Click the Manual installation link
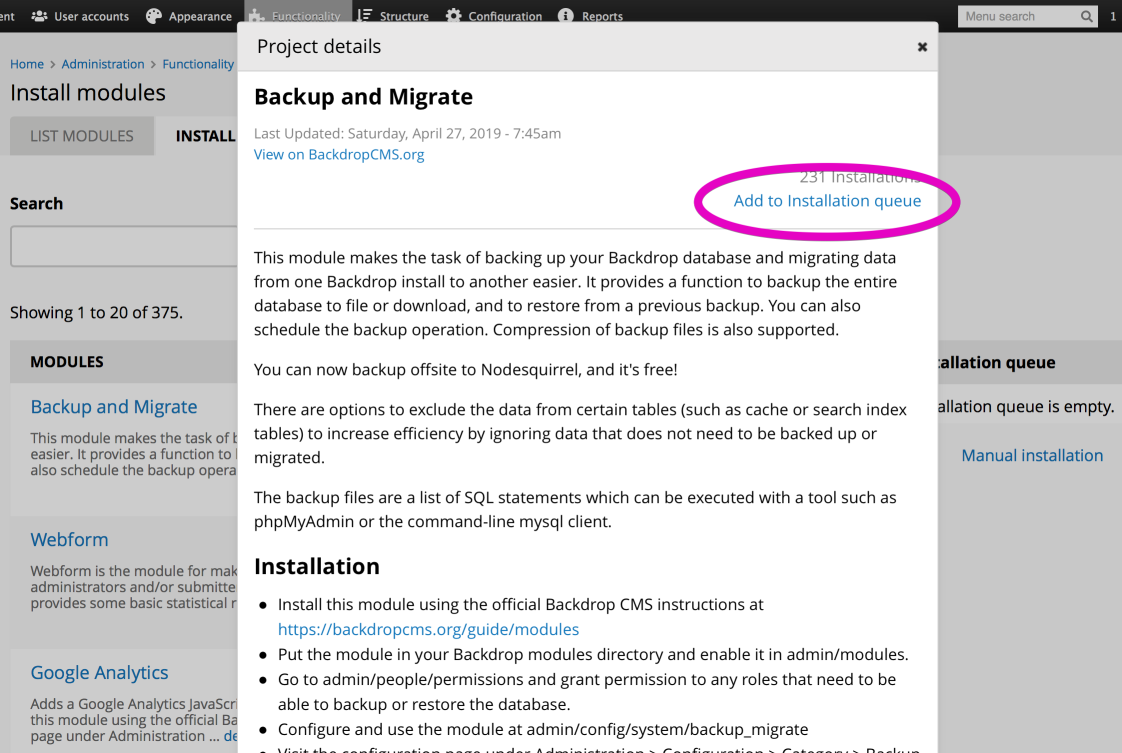This screenshot has height=753, width=1122. coord(1032,455)
